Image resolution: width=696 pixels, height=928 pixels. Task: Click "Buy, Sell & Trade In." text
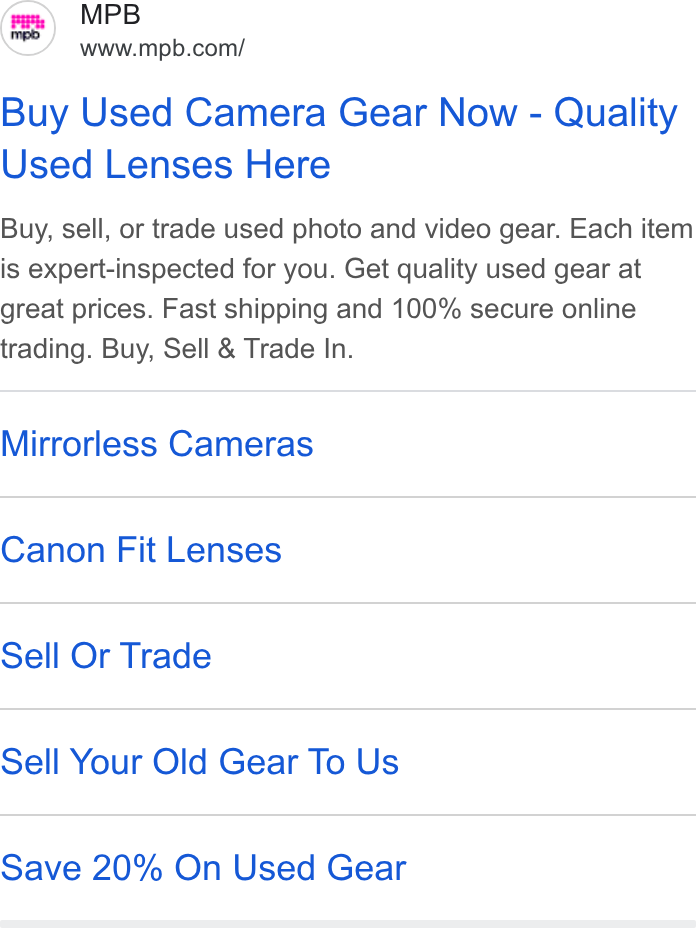(x=227, y=349)
